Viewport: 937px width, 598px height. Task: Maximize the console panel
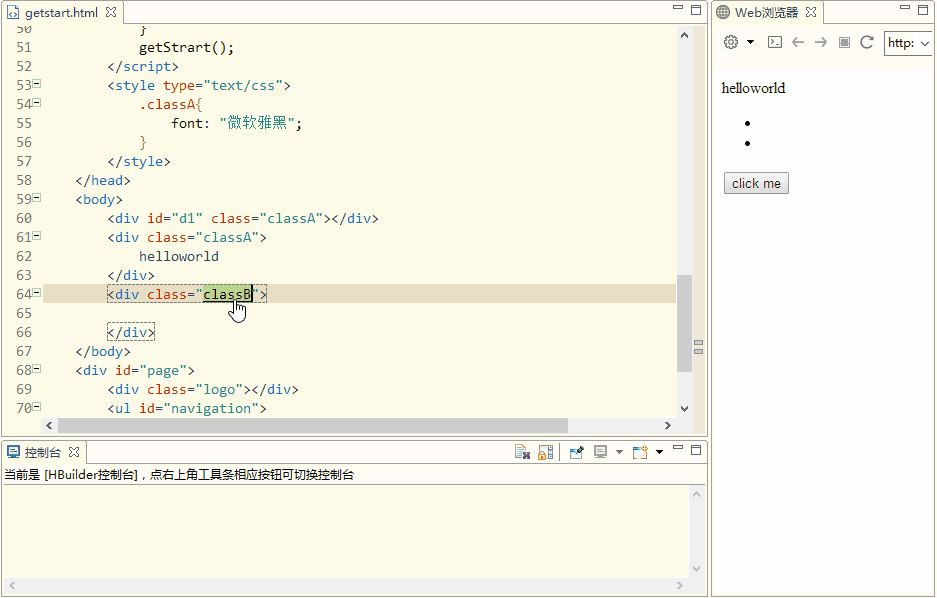[x=696, y=450]
